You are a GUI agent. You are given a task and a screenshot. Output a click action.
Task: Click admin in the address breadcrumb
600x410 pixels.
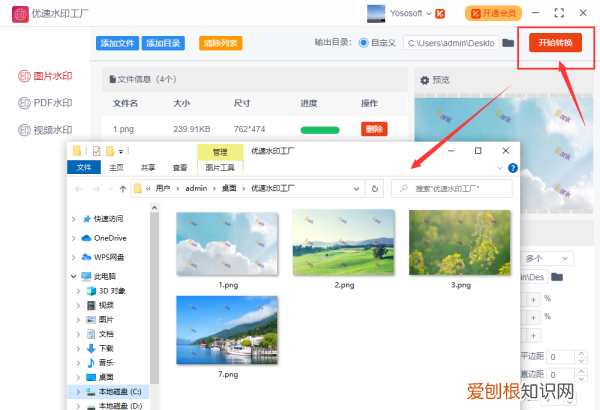[196, 188]
